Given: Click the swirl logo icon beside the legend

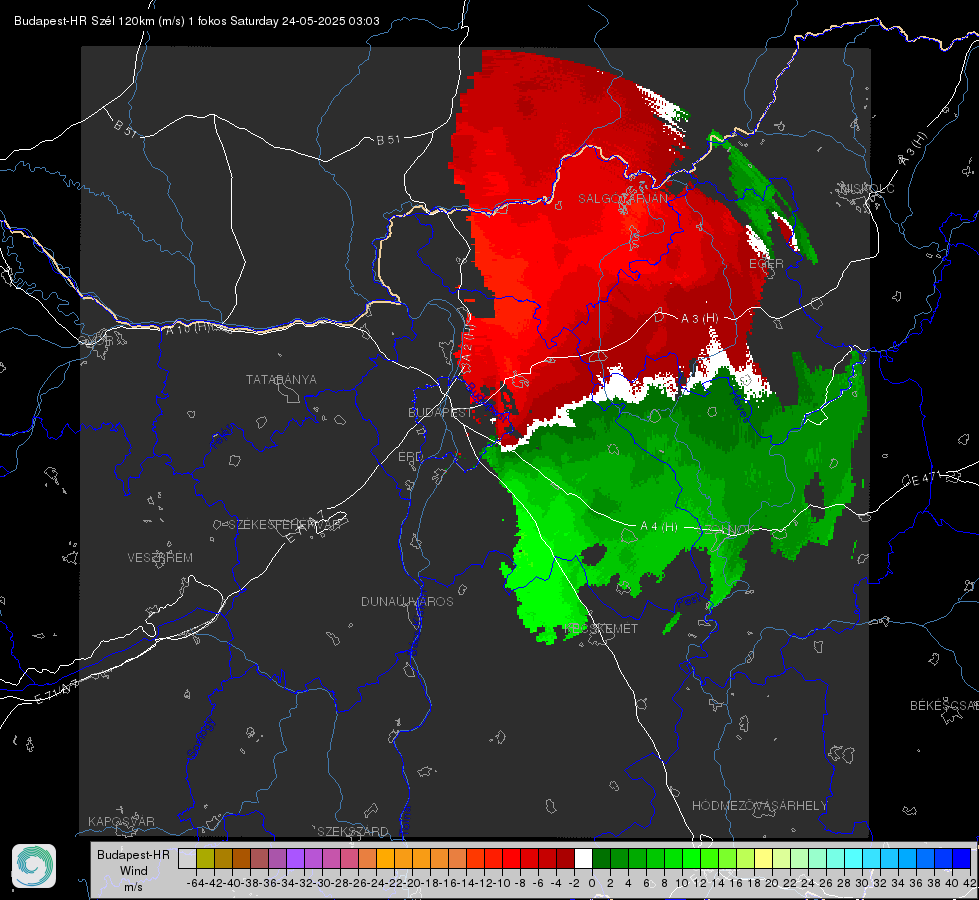Looking at the screenshot, I should tap(34, 866).
